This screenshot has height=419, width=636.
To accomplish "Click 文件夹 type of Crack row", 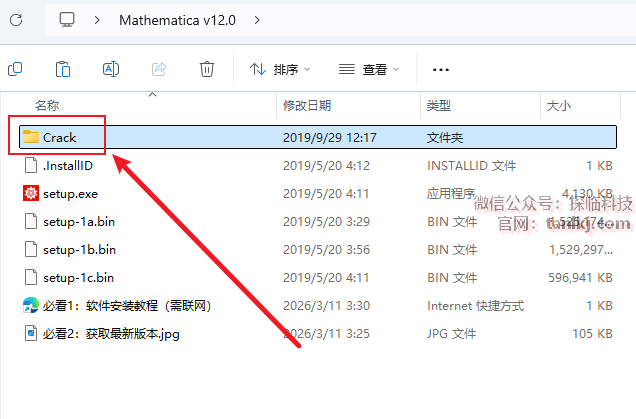I will 445,138.
